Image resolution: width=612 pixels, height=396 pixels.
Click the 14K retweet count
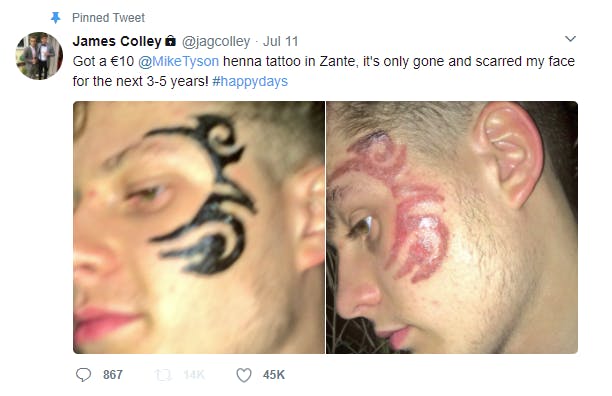[194, 375]
